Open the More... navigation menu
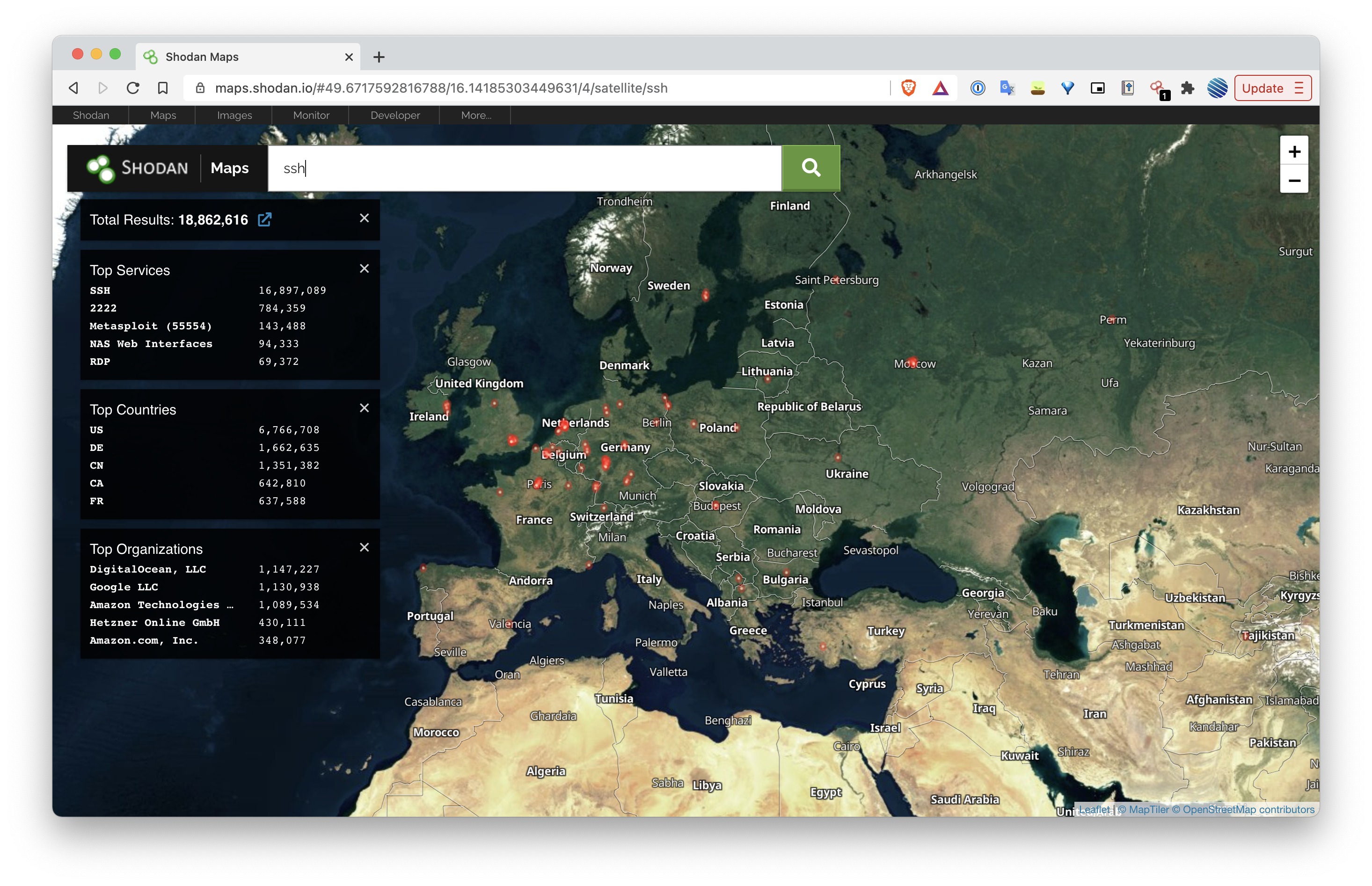Screen dimensions: 1372x886 (476, 115)
